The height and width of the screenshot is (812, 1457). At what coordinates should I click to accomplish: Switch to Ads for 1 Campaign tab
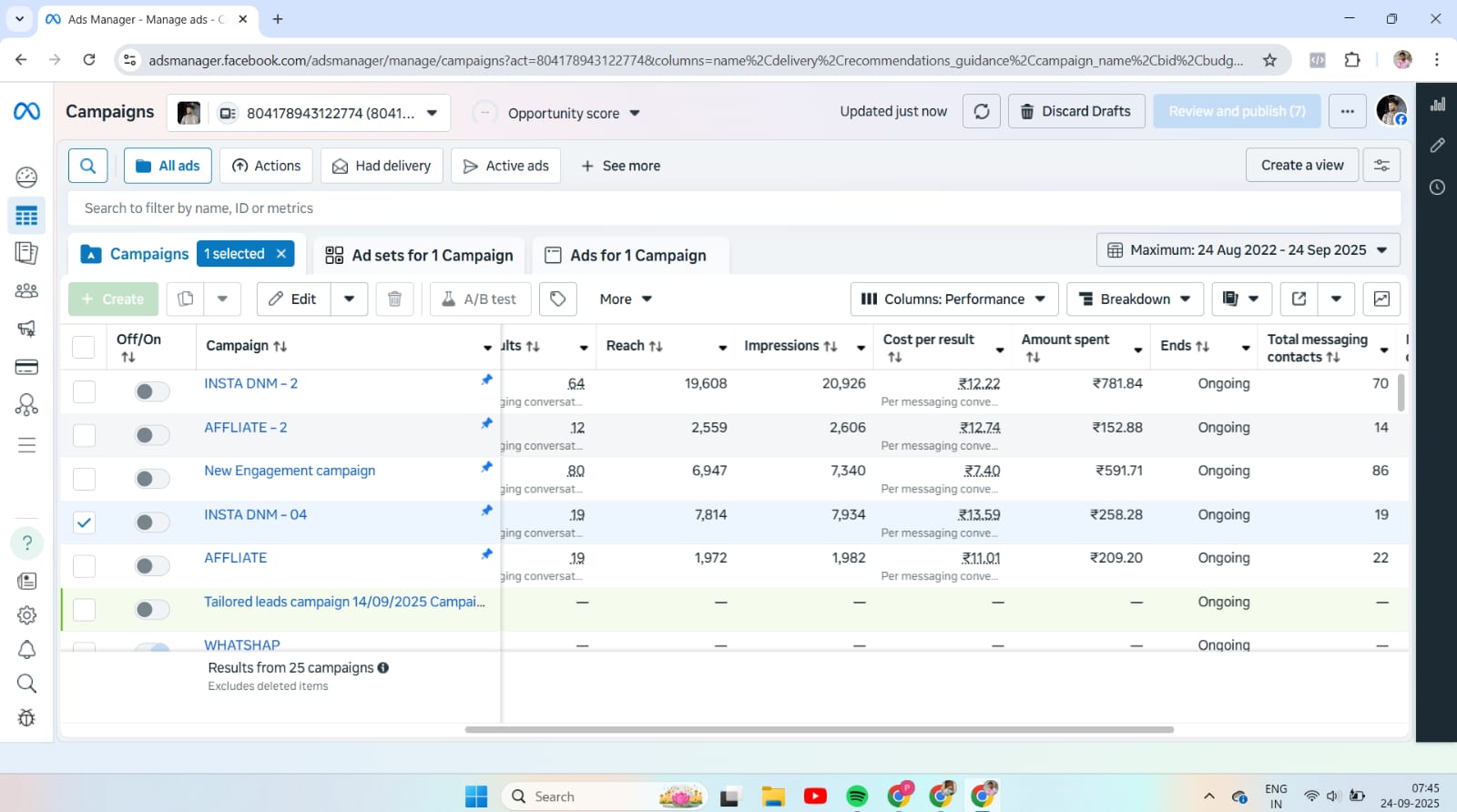coord(627,255)
